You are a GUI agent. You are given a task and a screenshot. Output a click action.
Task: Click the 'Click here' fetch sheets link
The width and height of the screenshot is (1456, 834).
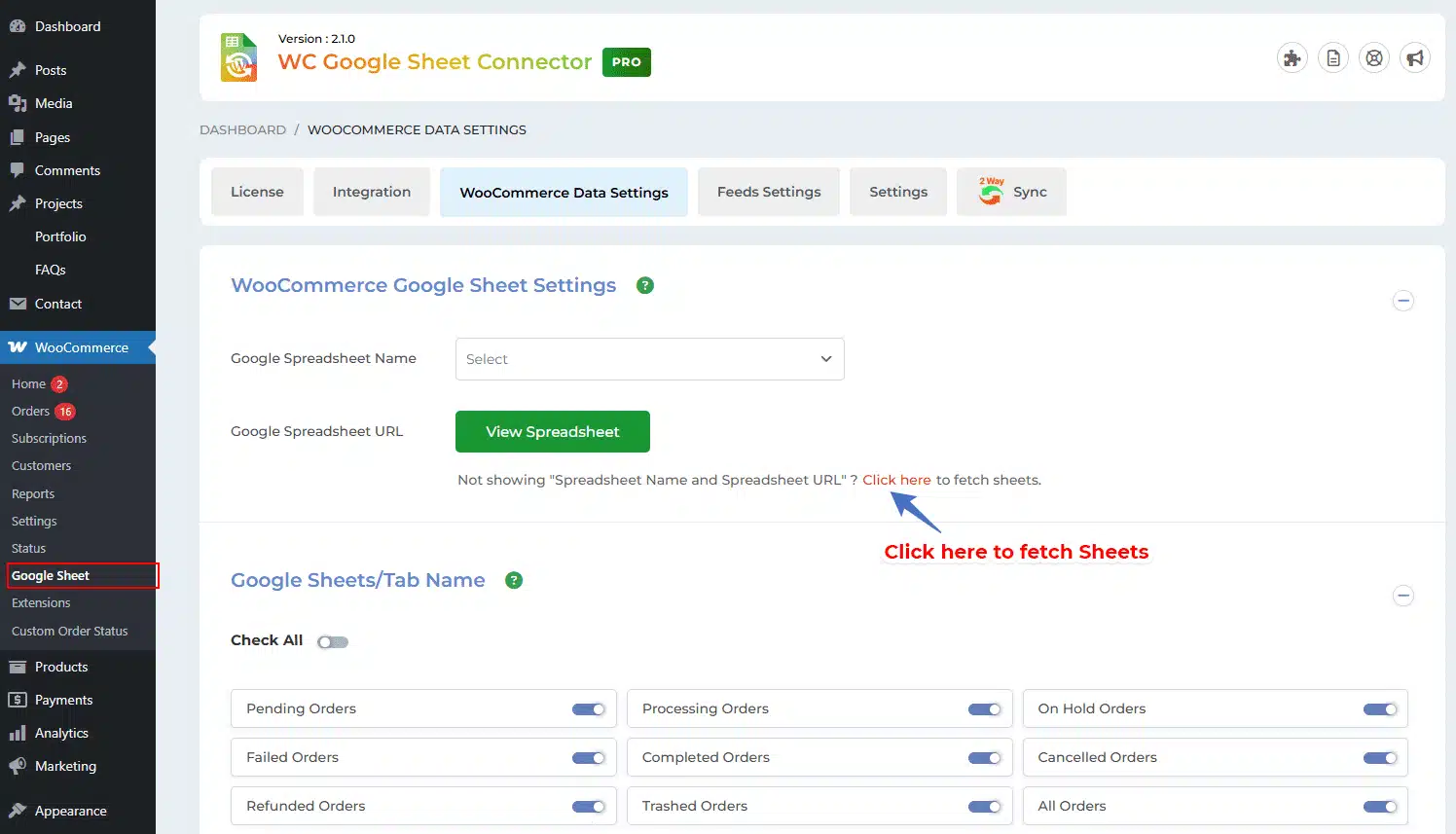(x=896, y=480)
